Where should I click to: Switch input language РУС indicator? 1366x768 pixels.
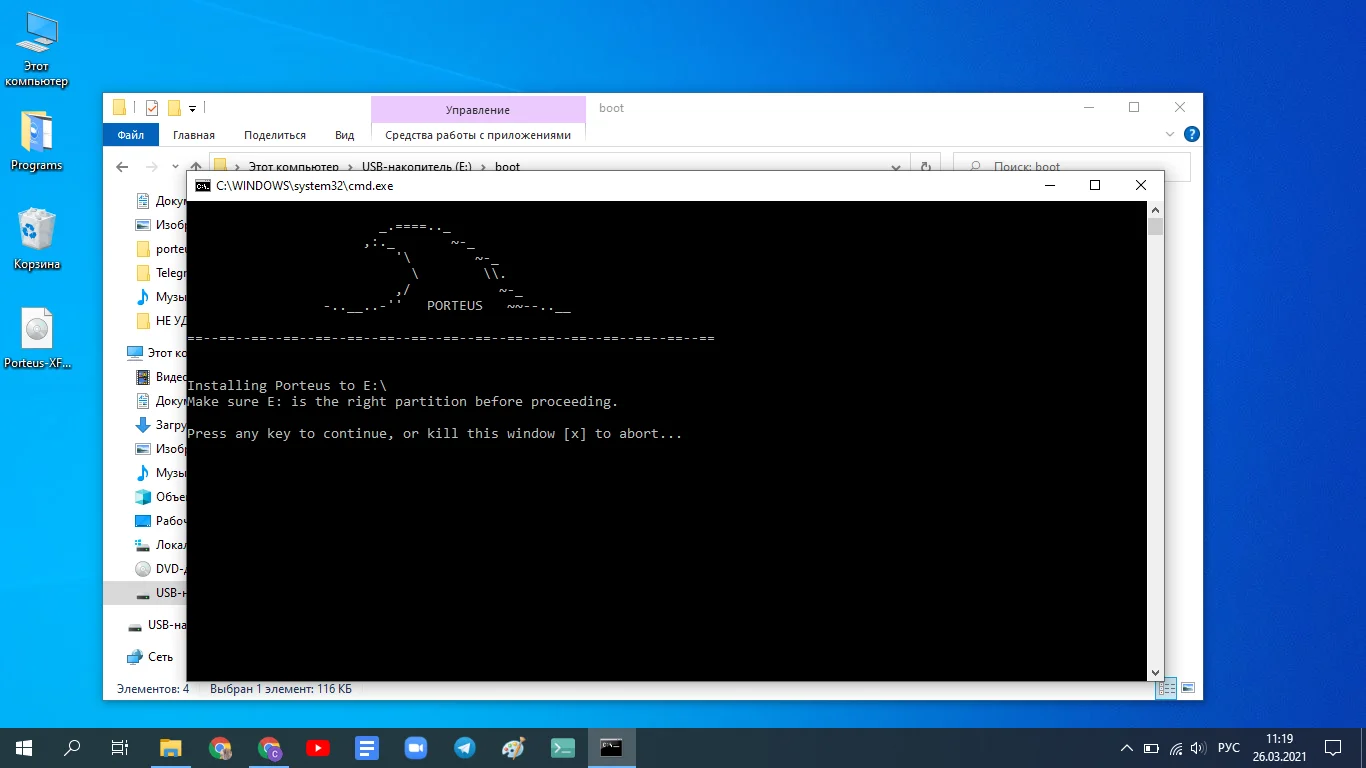1228,748
